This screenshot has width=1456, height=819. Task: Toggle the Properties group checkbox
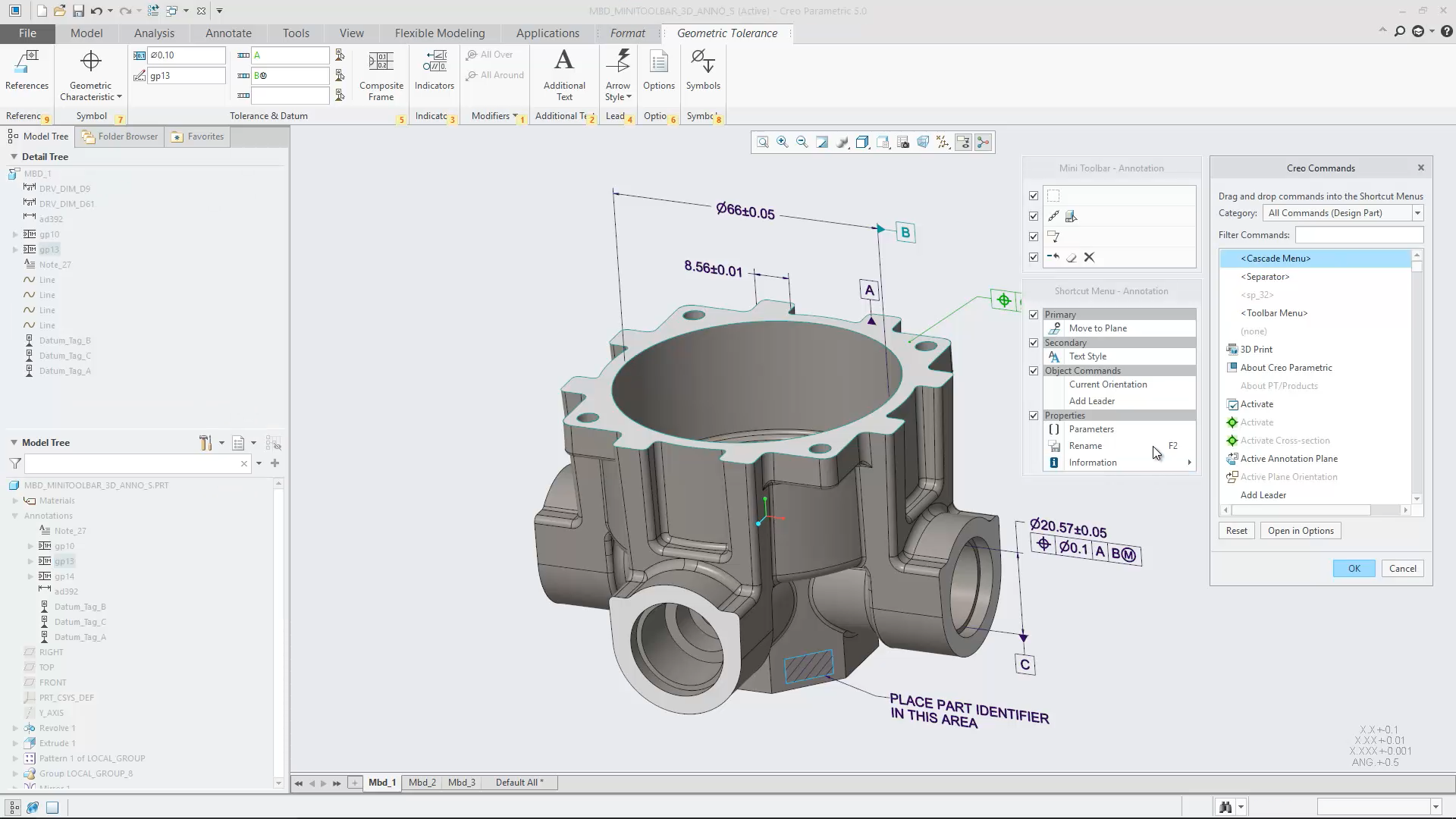1033,416
